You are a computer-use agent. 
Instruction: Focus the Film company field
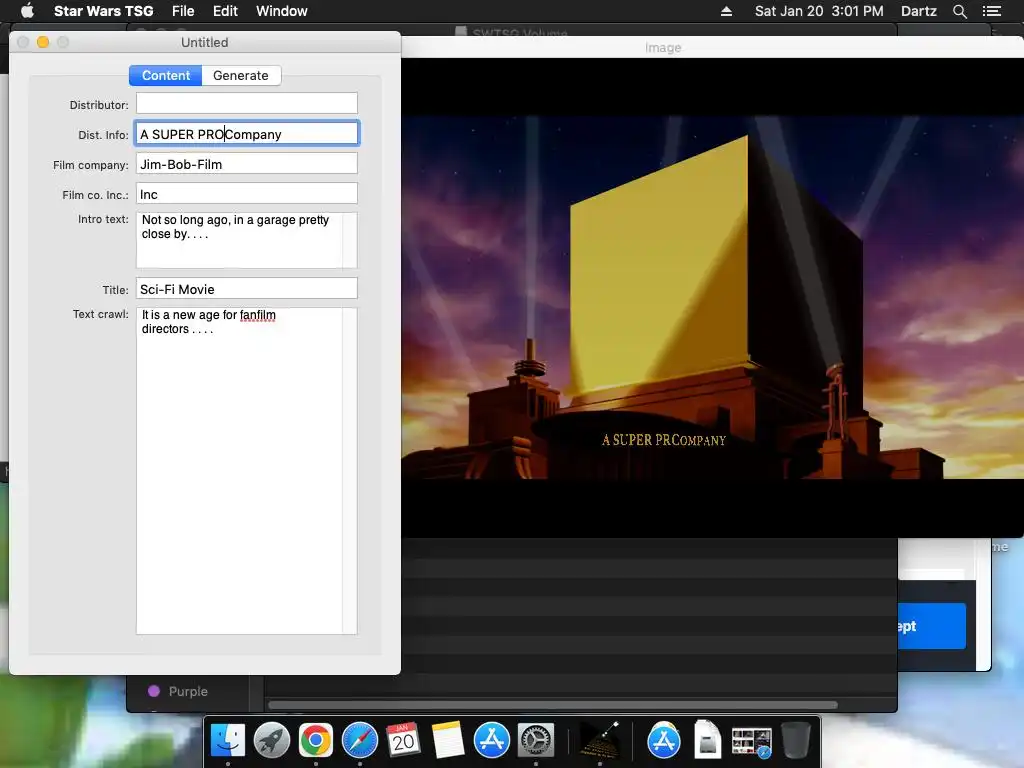pos(247,163)
